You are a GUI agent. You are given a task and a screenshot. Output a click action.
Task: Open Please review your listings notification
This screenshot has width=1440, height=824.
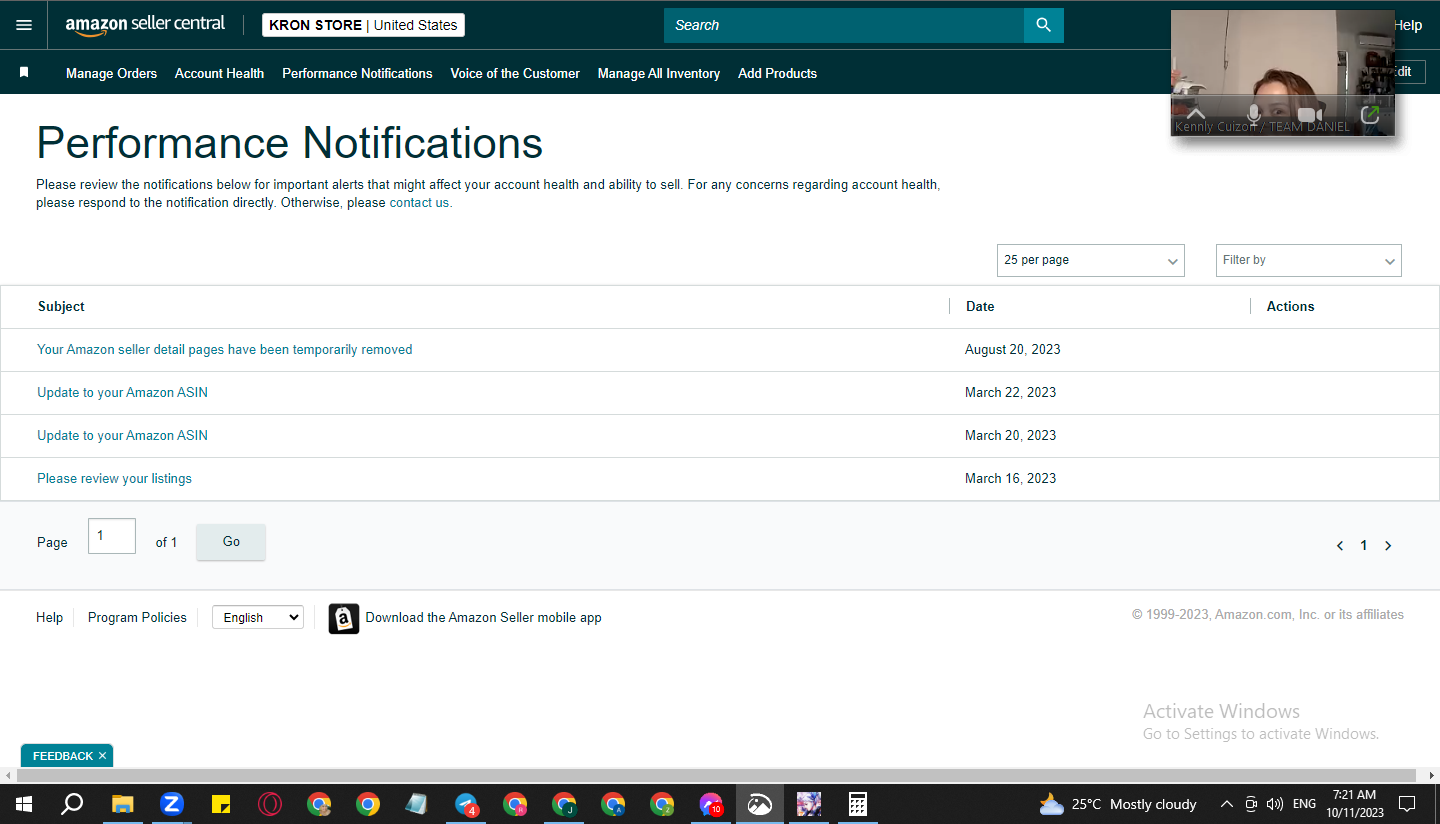pyautogui.click(x=115, y=479)
